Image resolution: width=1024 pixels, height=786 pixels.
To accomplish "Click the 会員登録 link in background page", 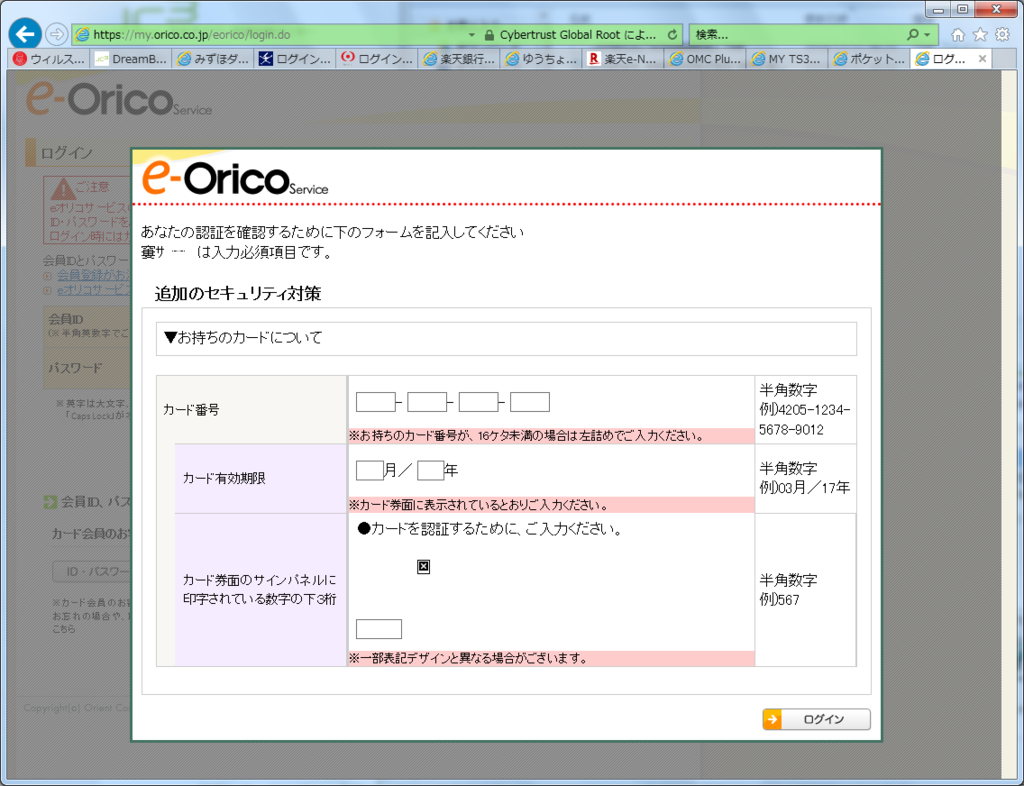I will tap(95, 275).
